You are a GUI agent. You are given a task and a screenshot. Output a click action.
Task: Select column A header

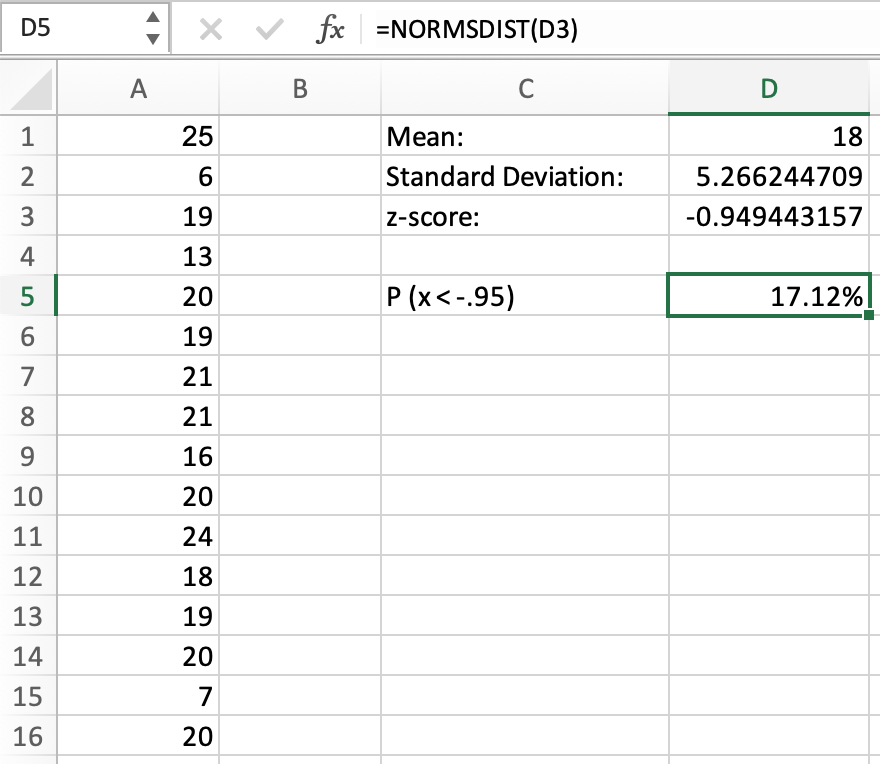tap(139, 90)
